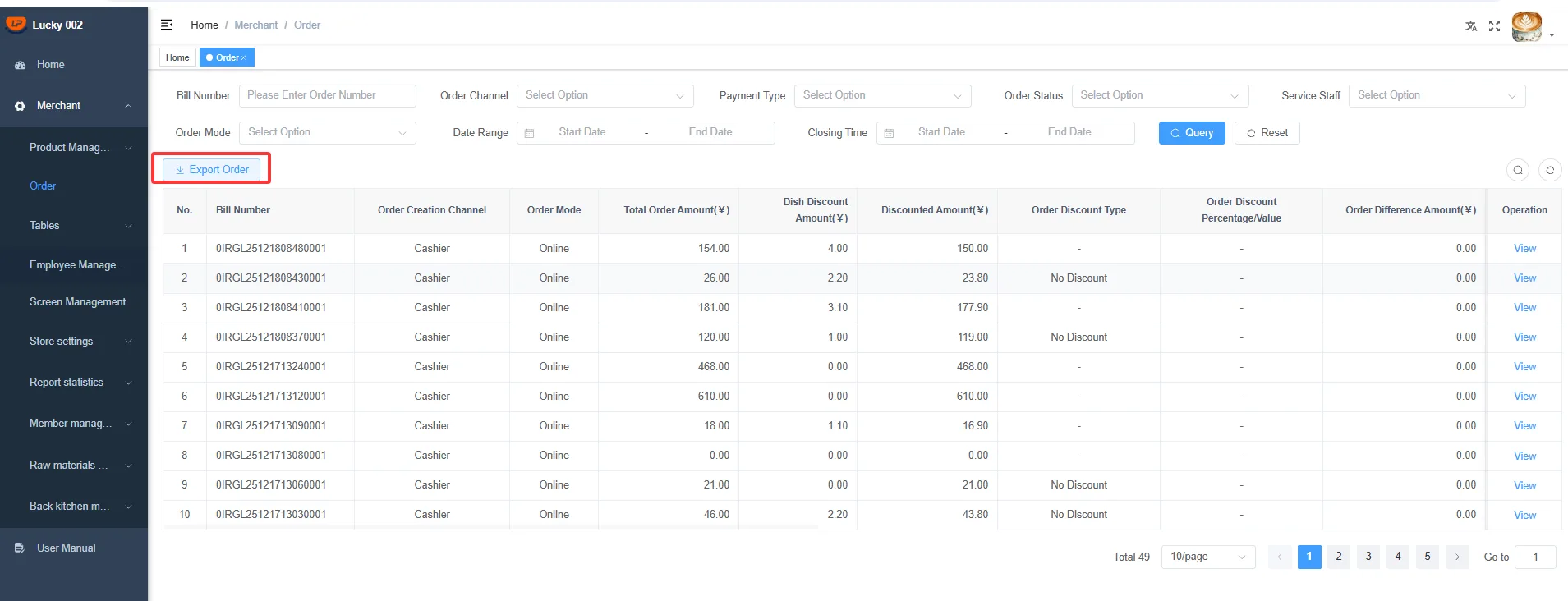
Task: Go to next page arrow
Action: [1457, 557]
